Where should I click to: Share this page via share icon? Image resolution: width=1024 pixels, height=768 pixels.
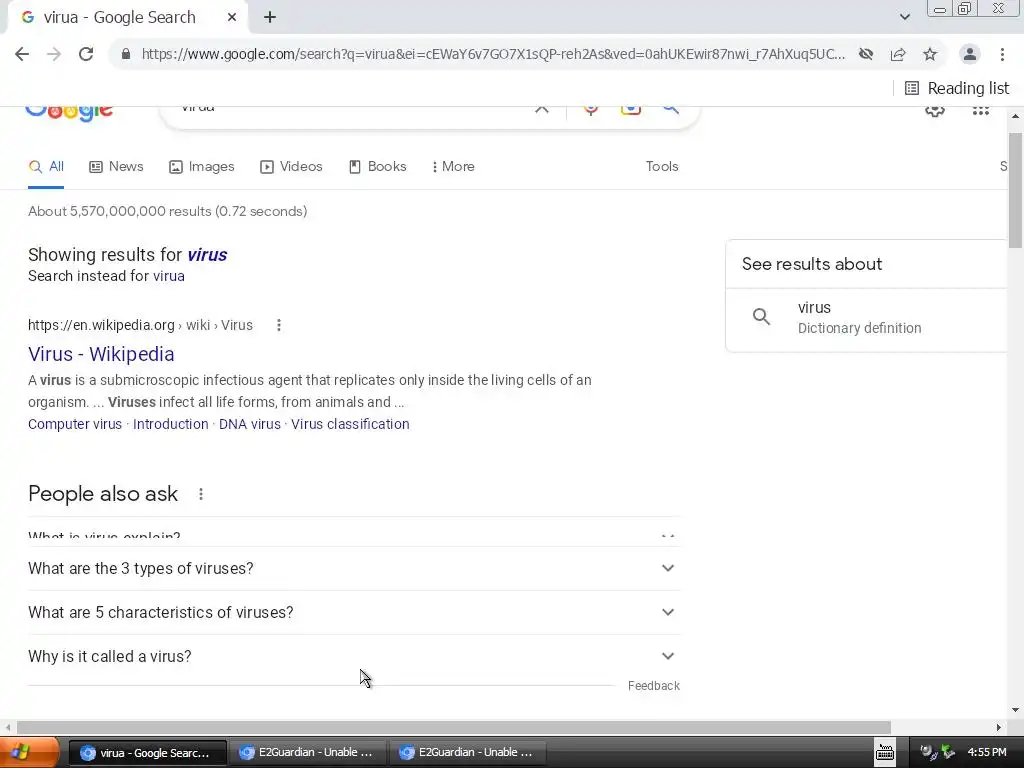[x=898, y=54]
